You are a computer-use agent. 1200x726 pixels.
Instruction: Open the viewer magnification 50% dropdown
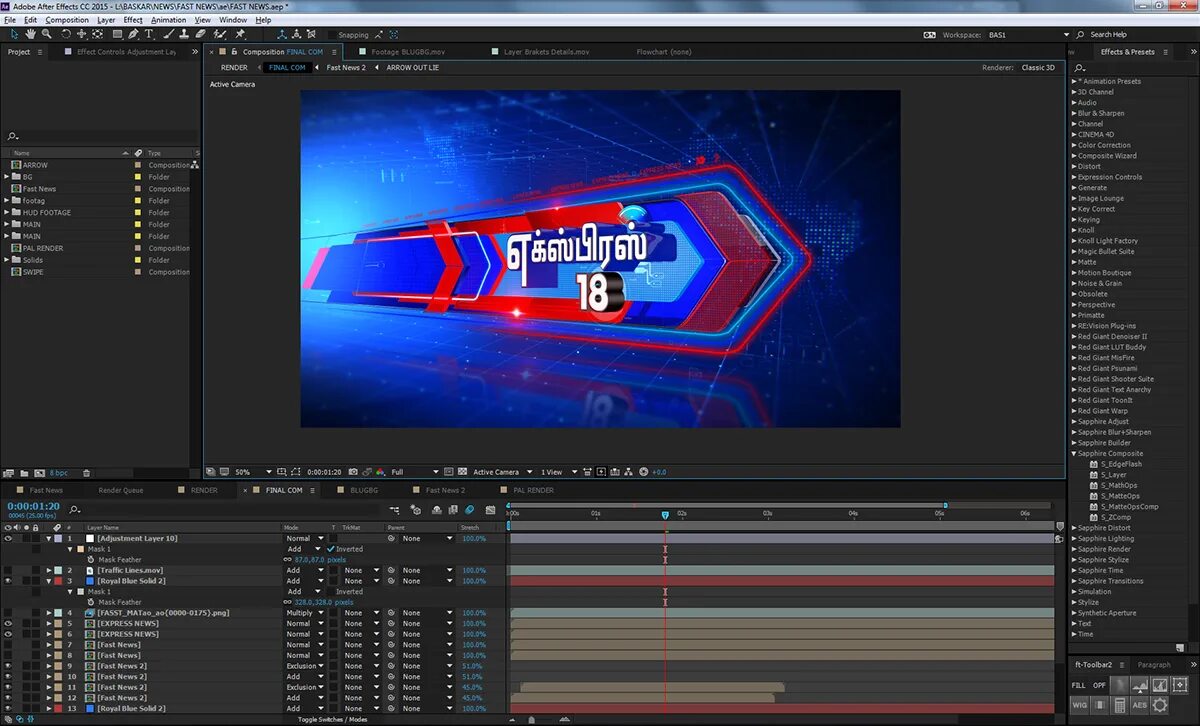(x=253, y=472)
